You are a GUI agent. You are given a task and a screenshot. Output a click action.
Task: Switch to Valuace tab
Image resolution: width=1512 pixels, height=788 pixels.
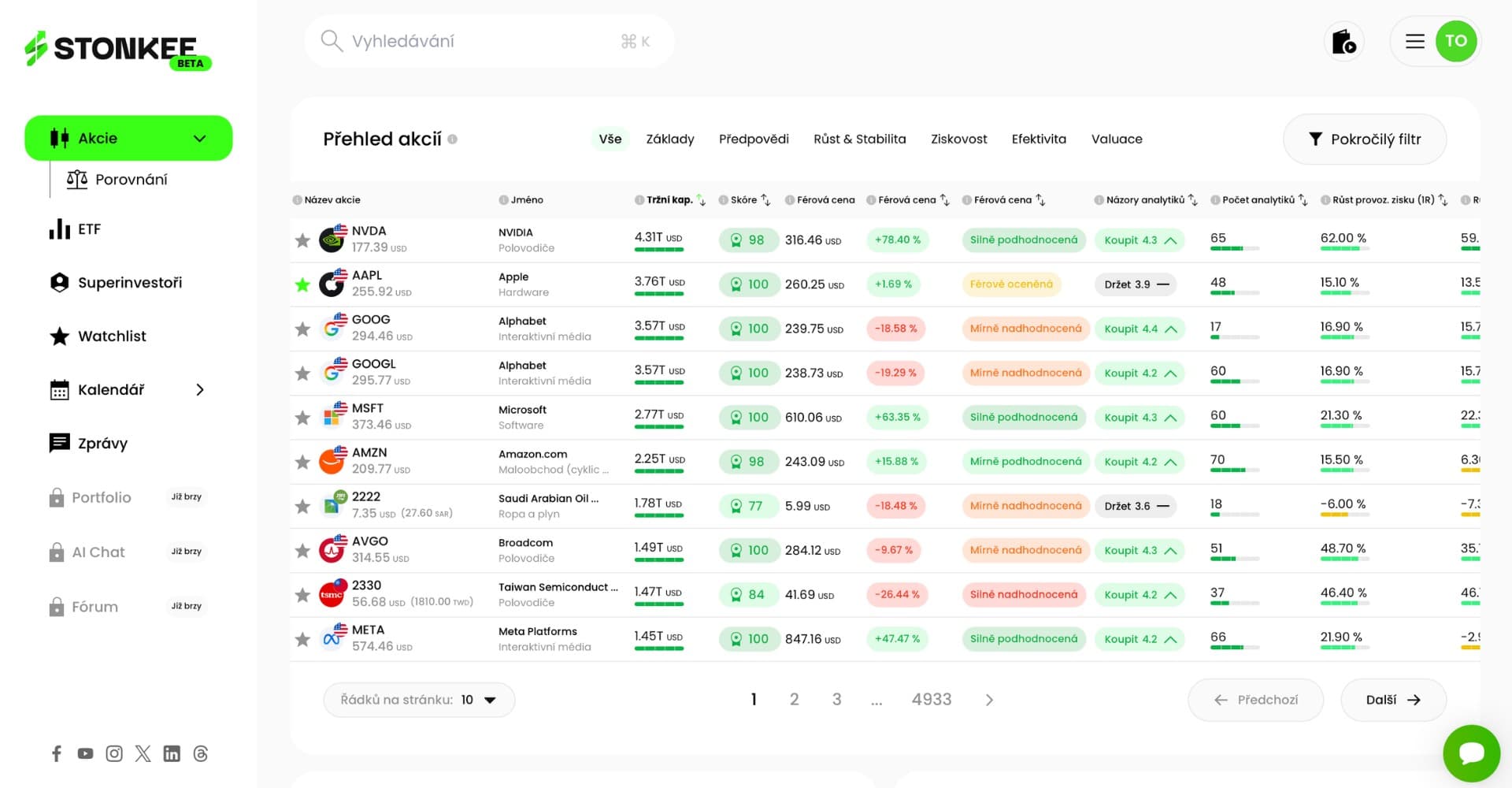point(1117,139)
